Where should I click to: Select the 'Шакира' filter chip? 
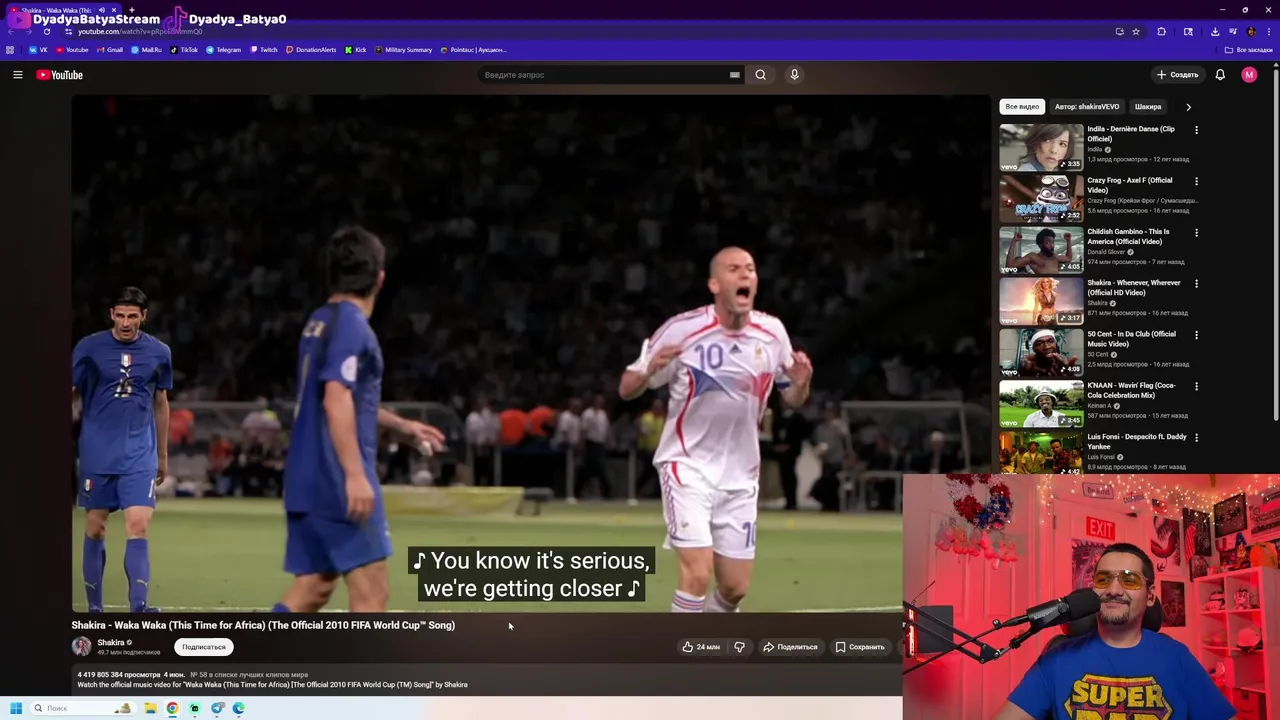point(1148,106)
